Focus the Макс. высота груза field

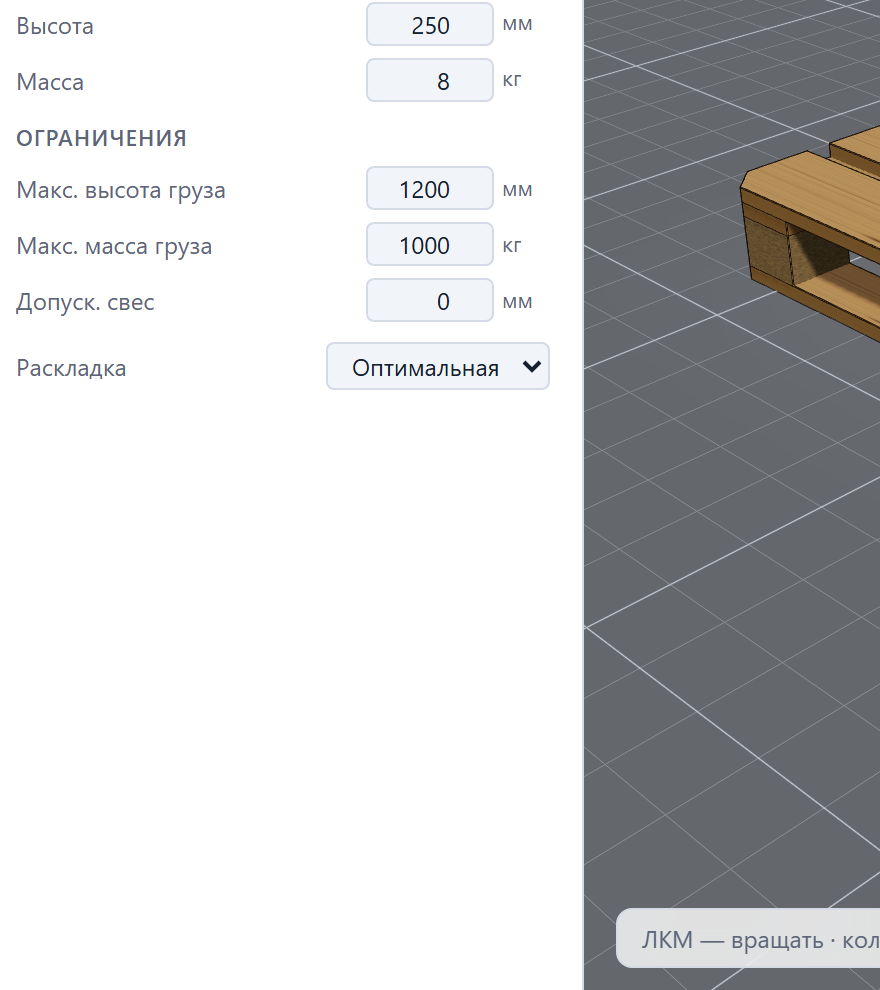430,188
